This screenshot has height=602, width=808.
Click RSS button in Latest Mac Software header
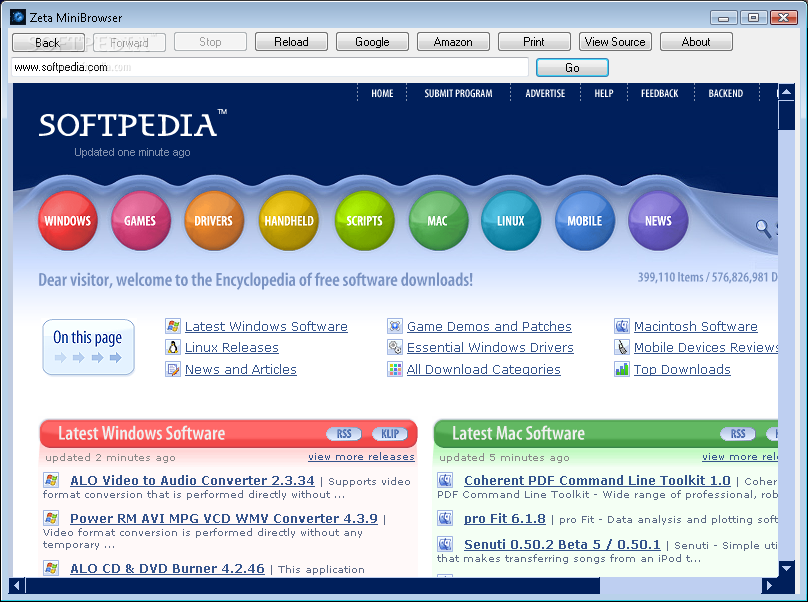point(738,434)
